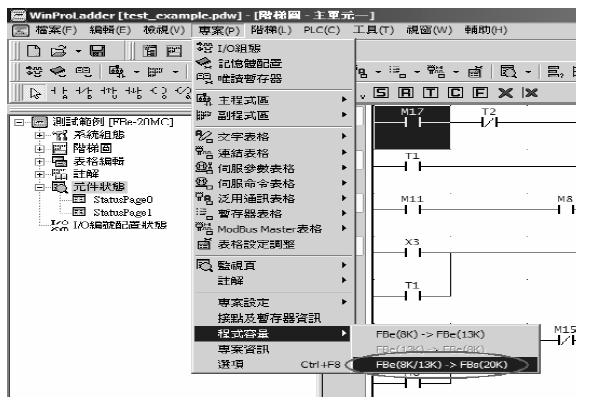Select FBe(8K/13K) -> FBs(20K) option
The image size is (603, 407).
click(445, 364)
